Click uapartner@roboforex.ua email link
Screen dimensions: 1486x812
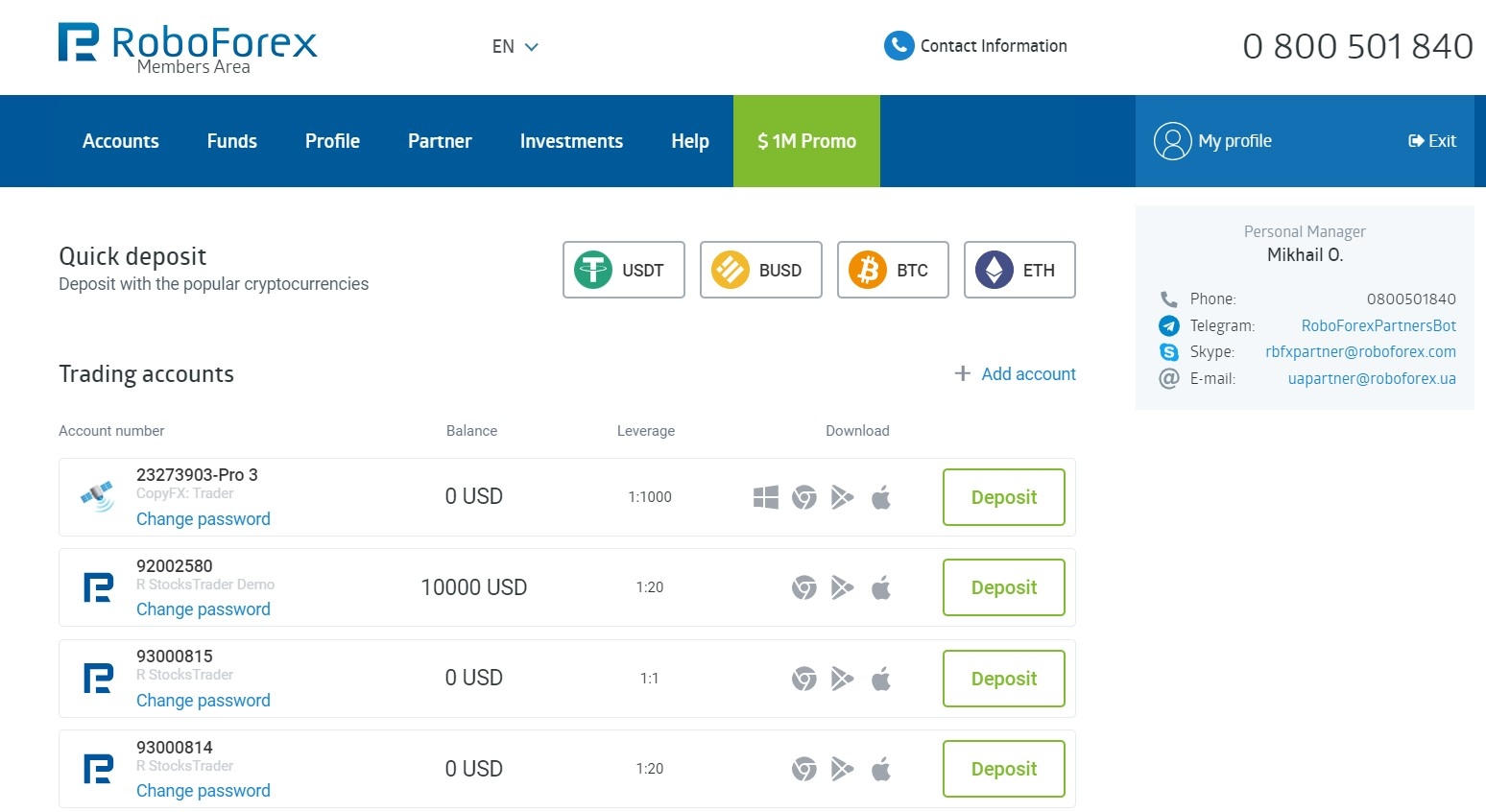click(x=1372, y=378)
